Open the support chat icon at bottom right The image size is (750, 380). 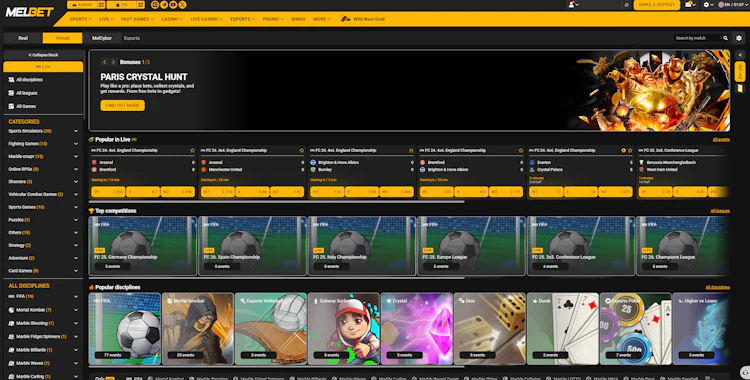(x=745, y=372)
